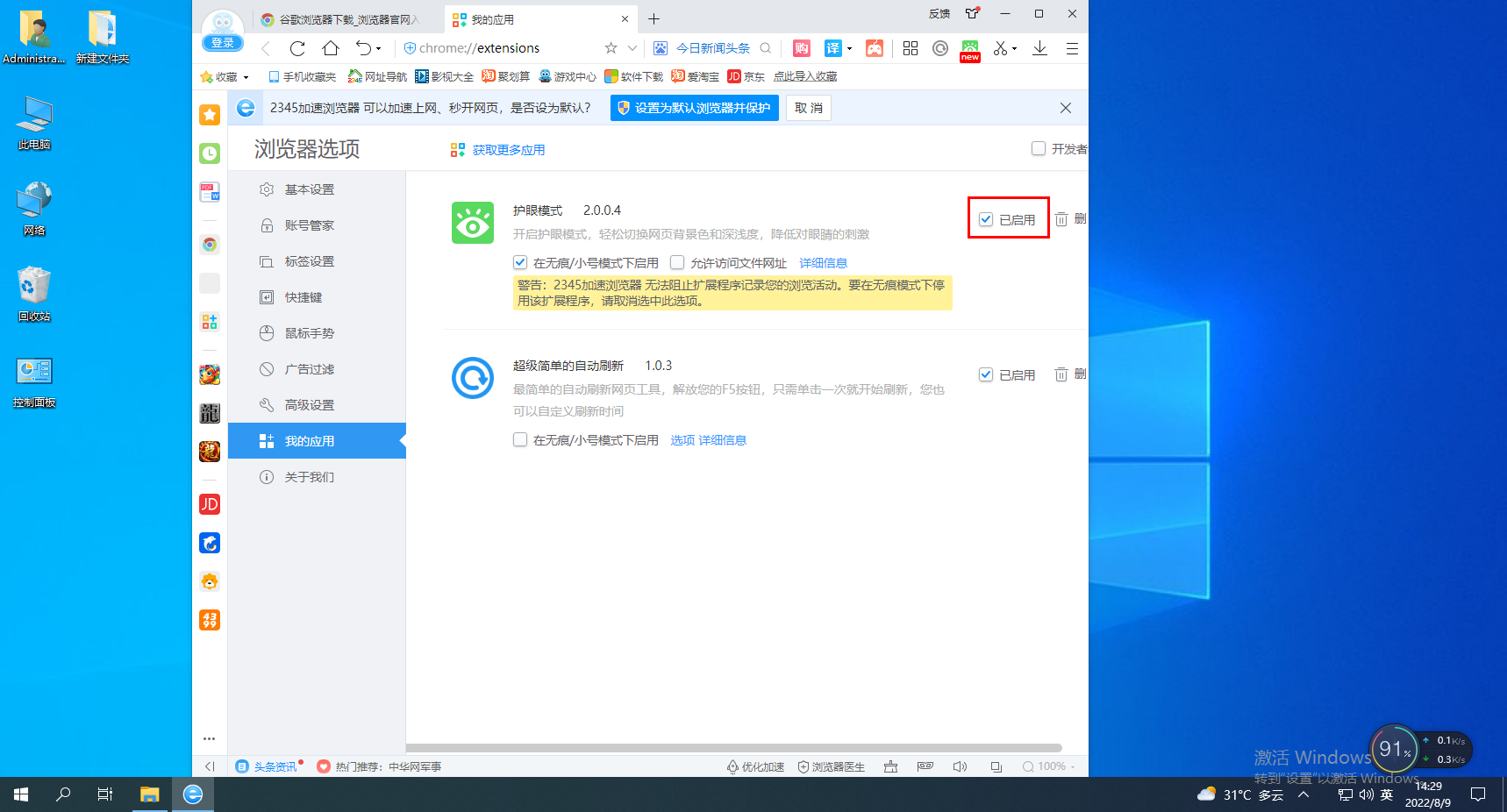
Task: Open the sidebar favorites star icon
Action: pos(210,115)
